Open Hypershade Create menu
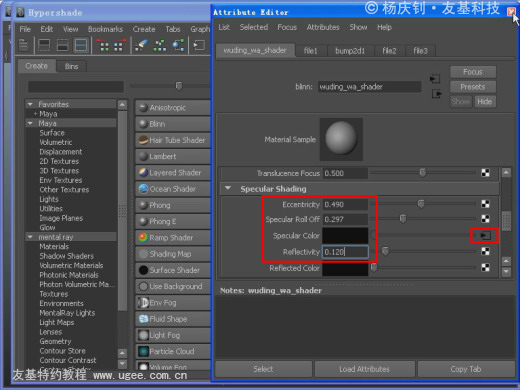Screen dimensions: 520x390 pos(144,29)
